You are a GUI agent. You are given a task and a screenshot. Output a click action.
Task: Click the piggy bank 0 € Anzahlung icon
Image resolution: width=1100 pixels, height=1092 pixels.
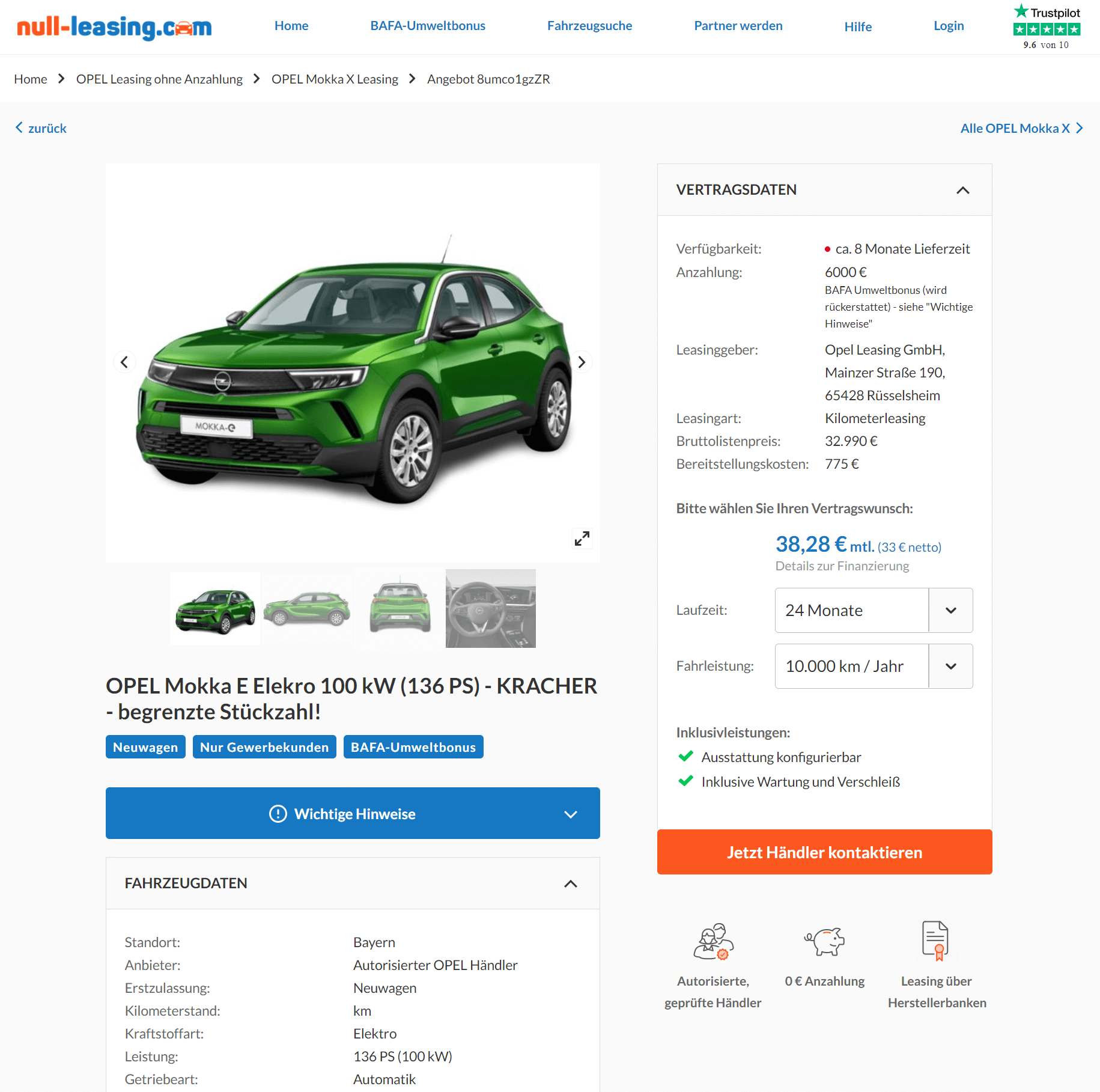click(x=824, y=941)
